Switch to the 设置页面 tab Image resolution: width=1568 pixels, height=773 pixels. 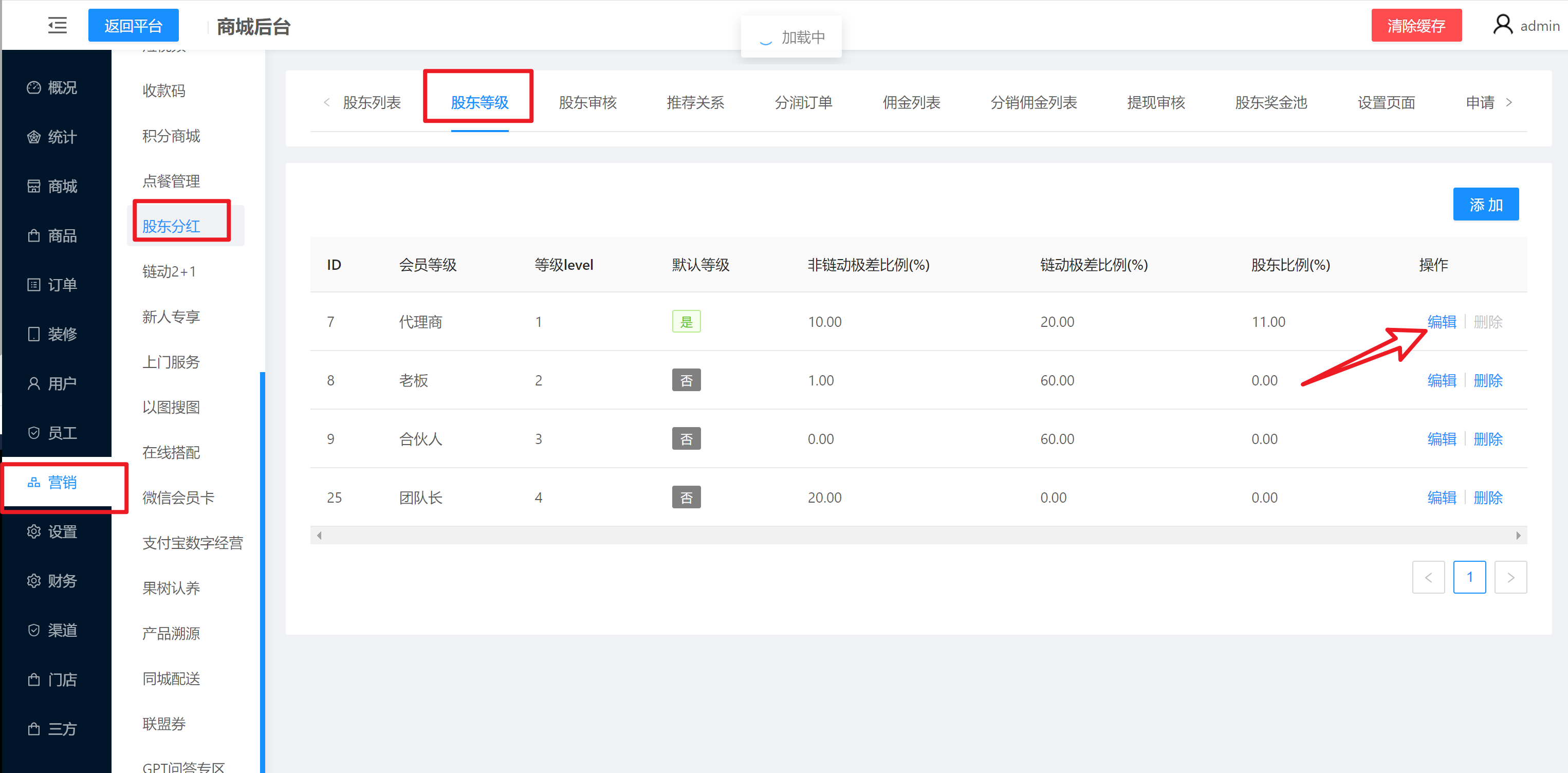(x=1387, y=102)
